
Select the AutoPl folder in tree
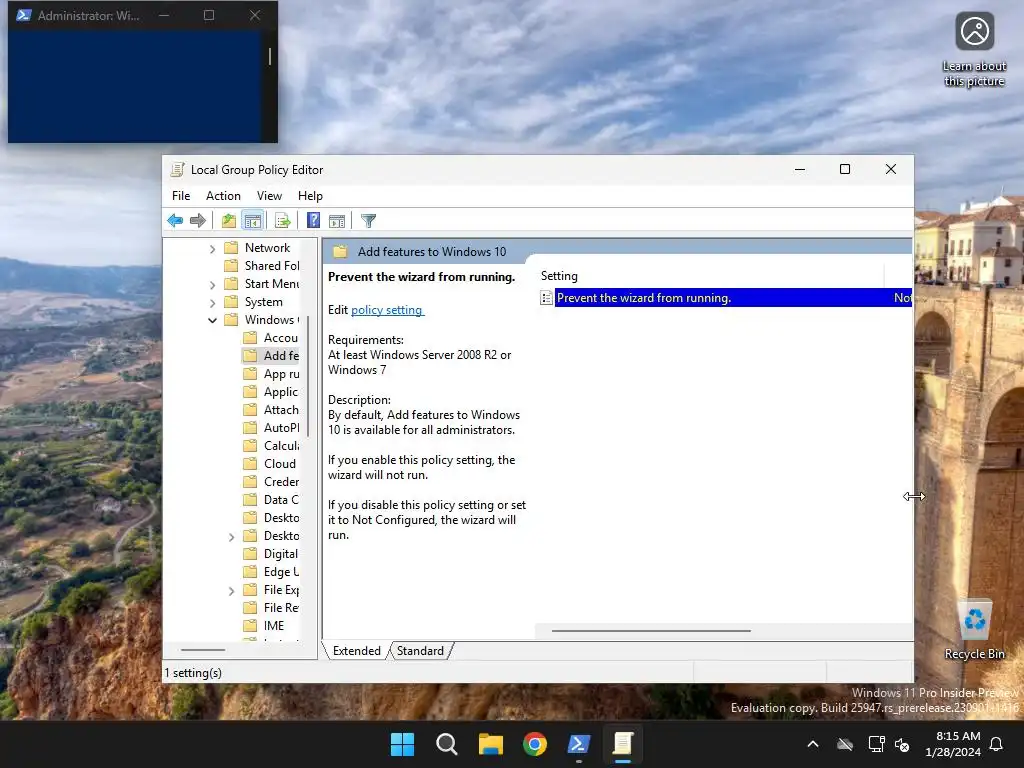click(281, 428)
